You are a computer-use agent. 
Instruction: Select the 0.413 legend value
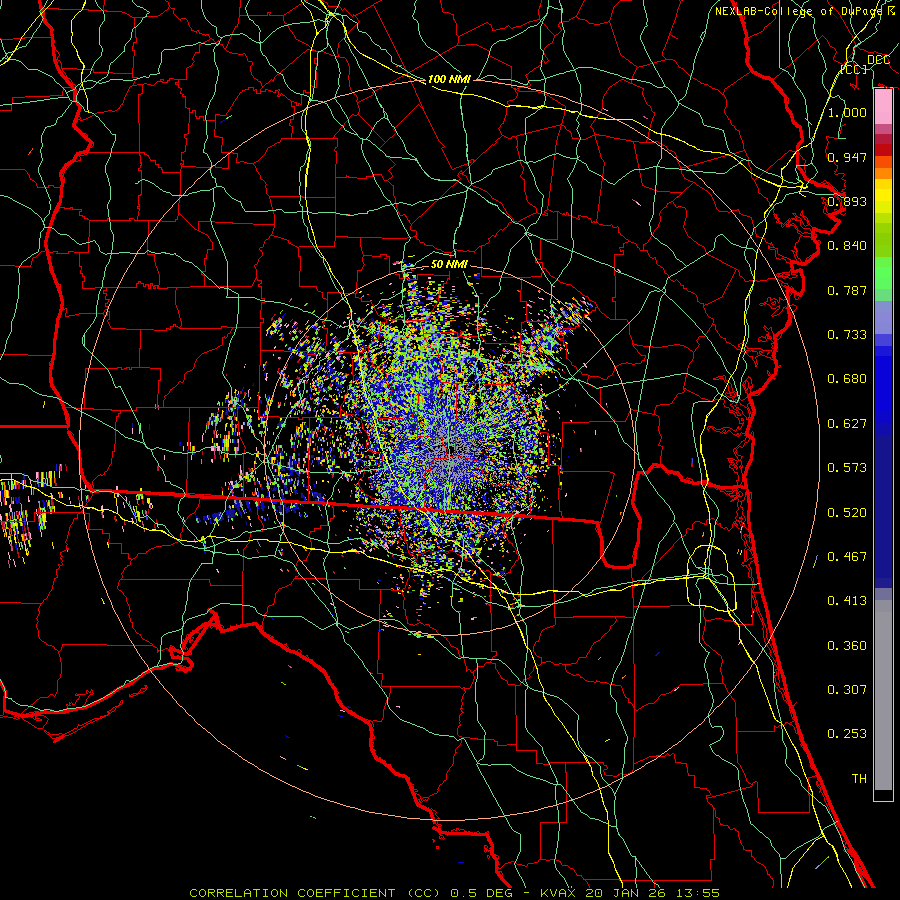[847, 601]
